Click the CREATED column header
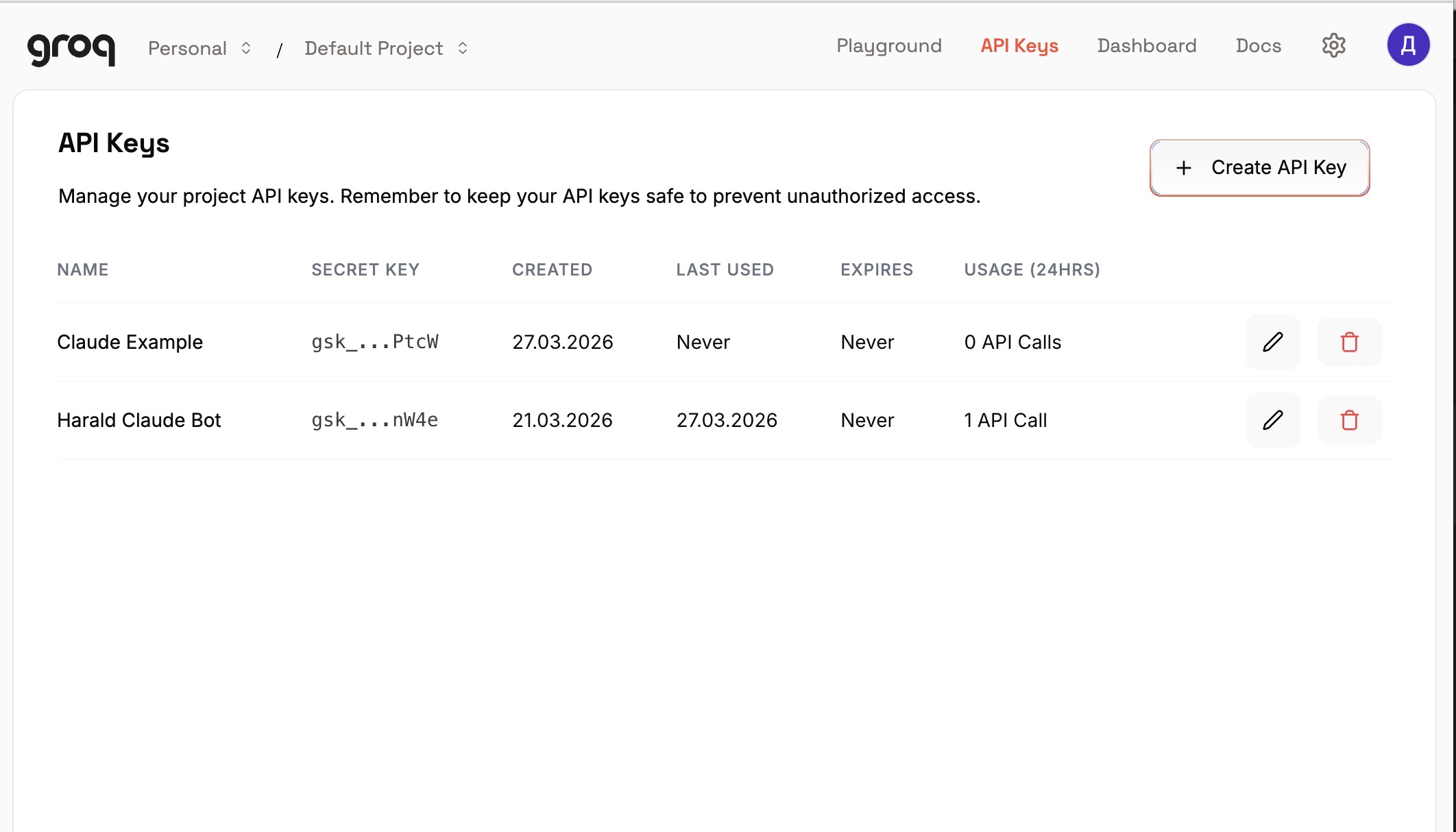Image resolution: width=1456 pixels, height=832 pixels. point(552,270)
